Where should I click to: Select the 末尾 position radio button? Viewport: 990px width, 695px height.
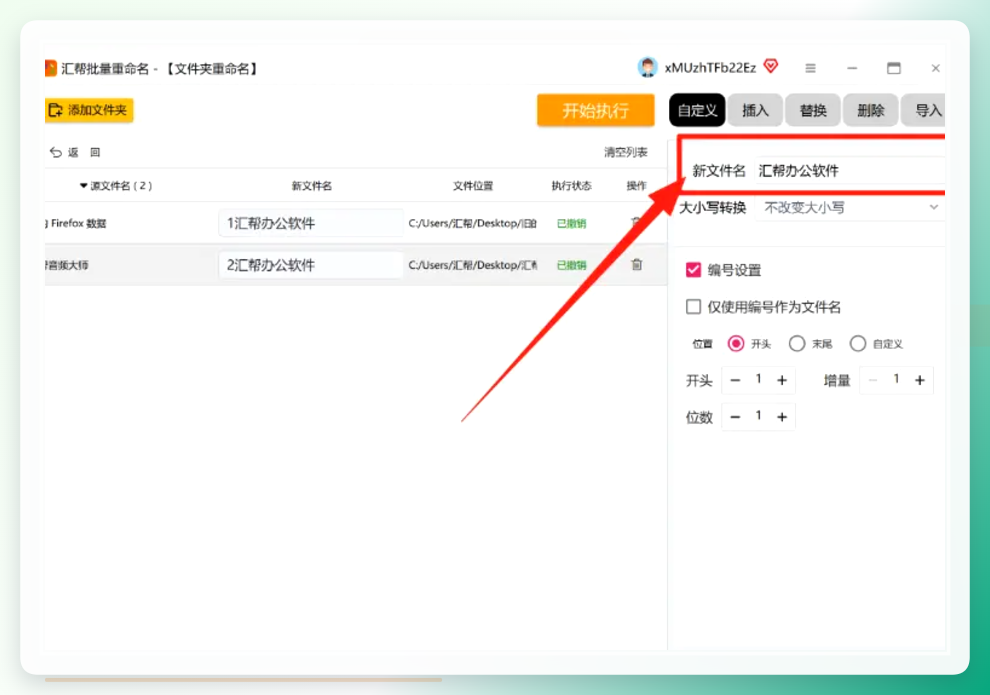(x=797, y=343)
